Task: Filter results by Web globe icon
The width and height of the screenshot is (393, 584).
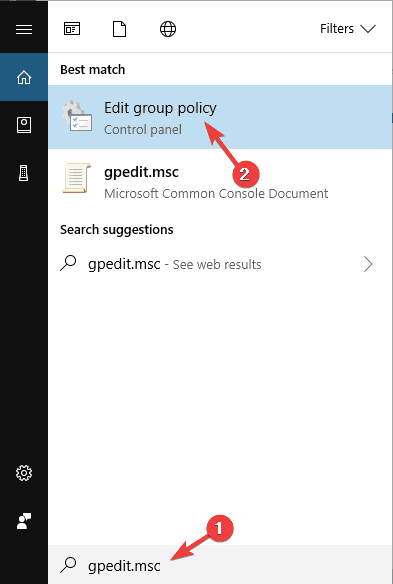Action: pyautogui.click(x=168, y=29)
